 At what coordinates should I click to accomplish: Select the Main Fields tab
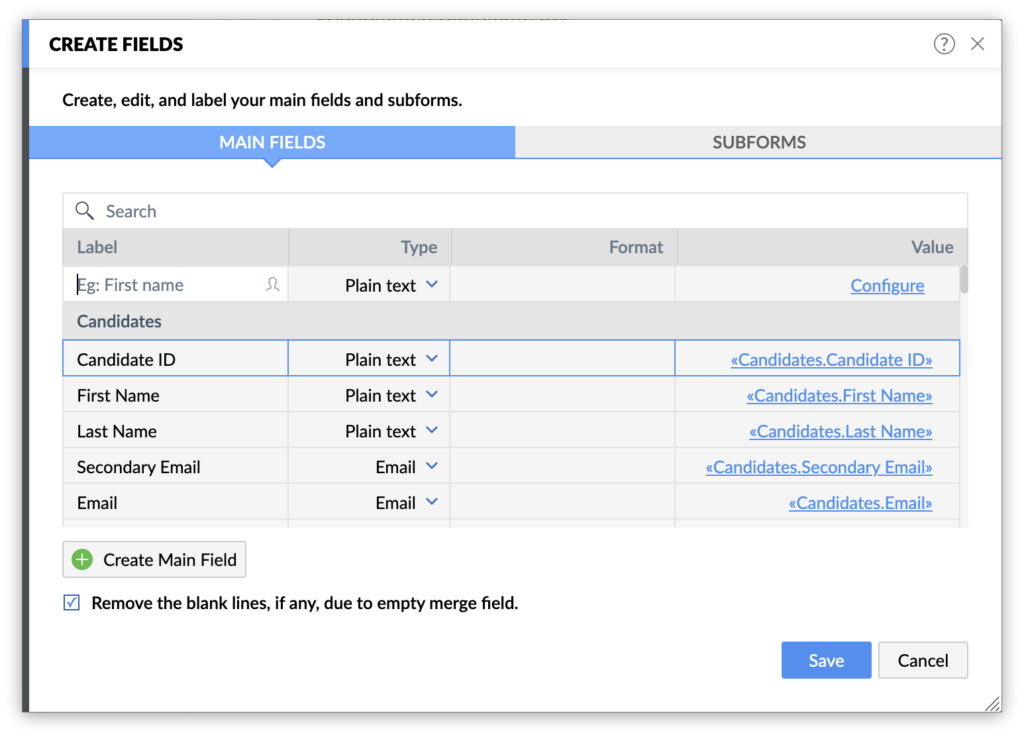coord(272,142)
